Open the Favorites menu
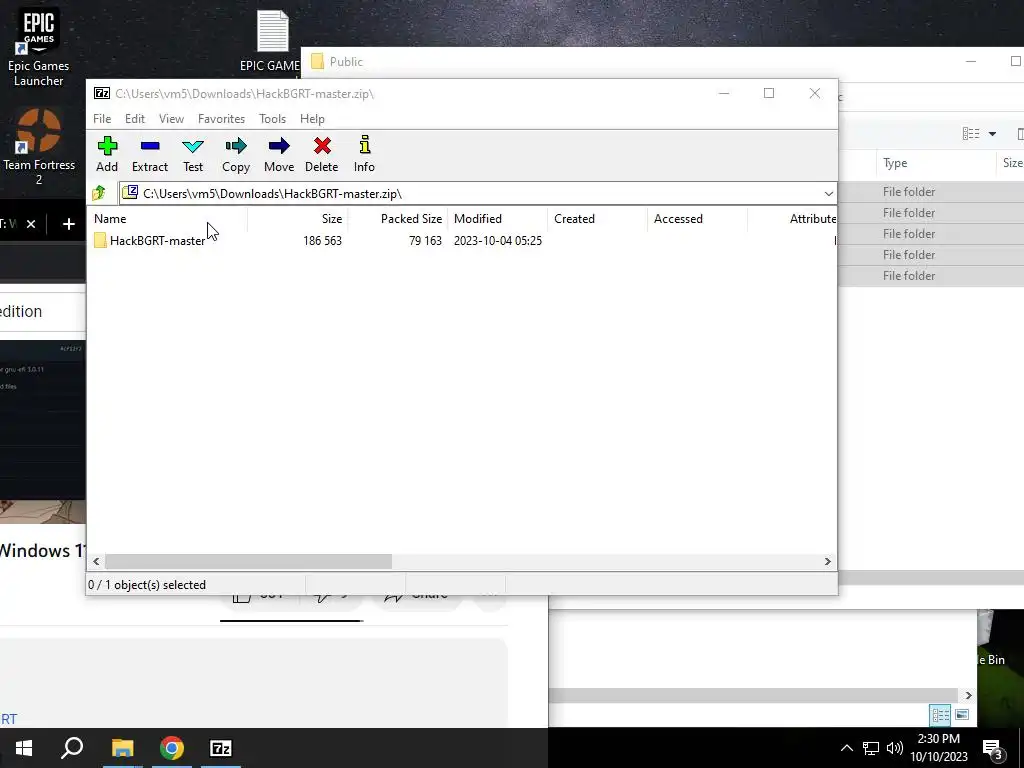Screen dimensions: 1024x768 point(221,119)
